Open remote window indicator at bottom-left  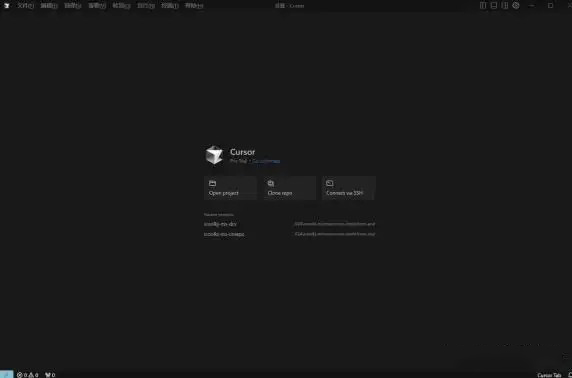[7, 374]
